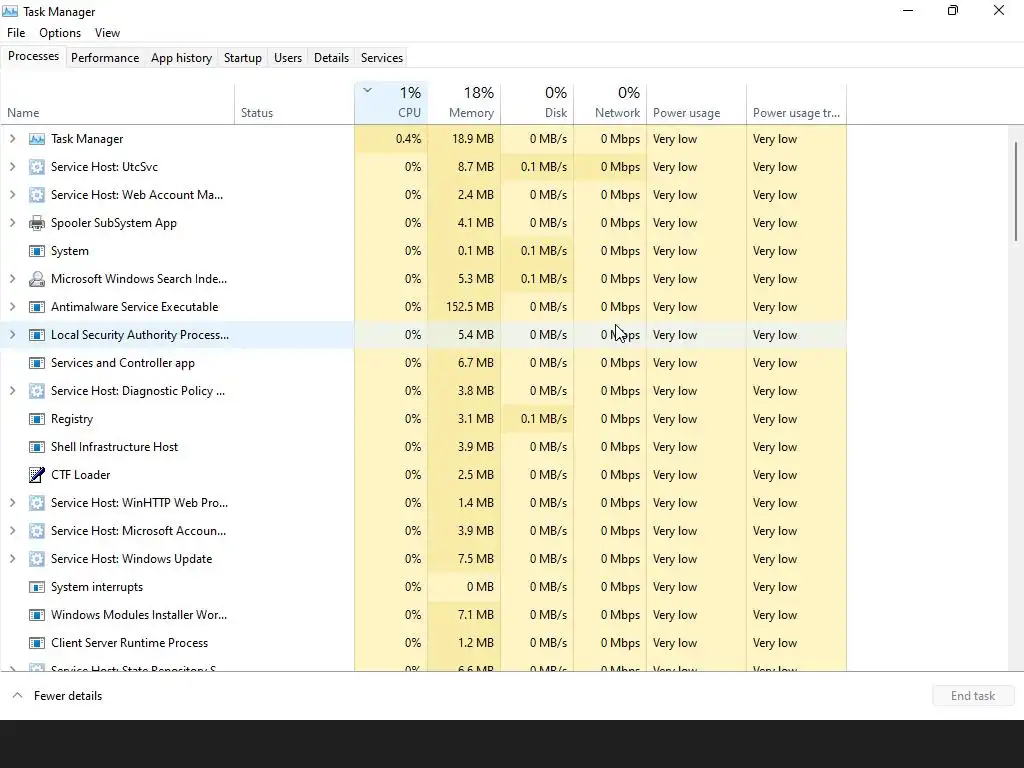Switch to the Users tab
This screenshot has width=1024, height=768.
[x=288, y=57]
